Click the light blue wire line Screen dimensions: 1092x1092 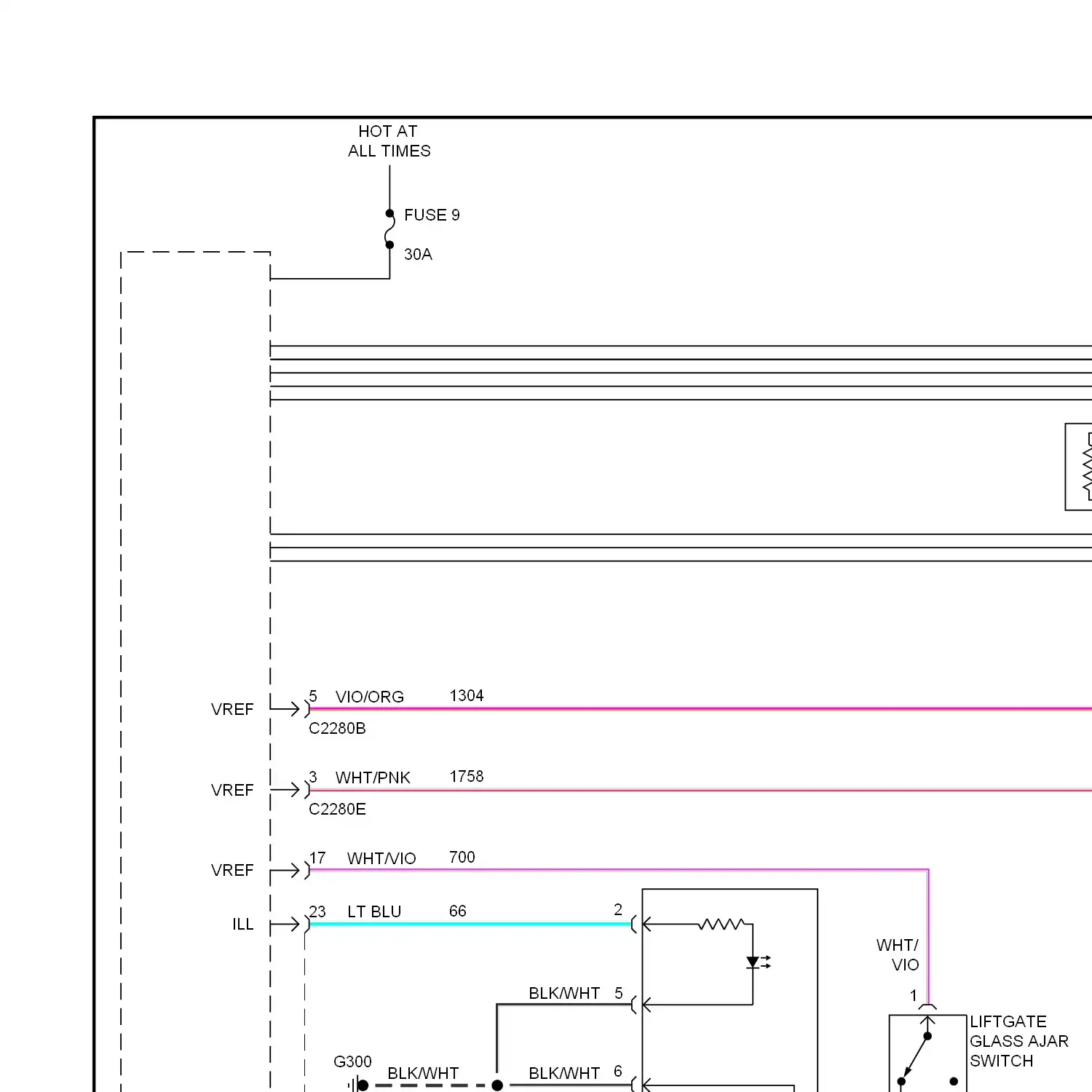[x=470, y=924]
